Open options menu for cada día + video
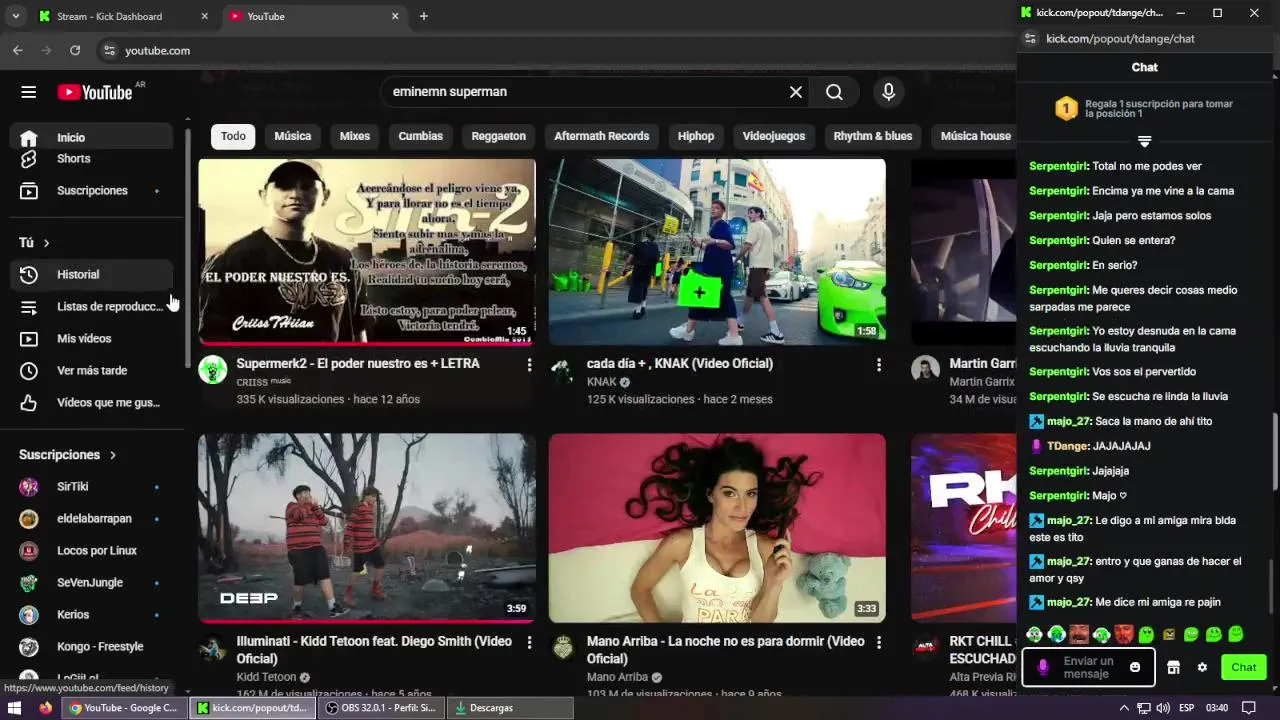 click(879, 365)
